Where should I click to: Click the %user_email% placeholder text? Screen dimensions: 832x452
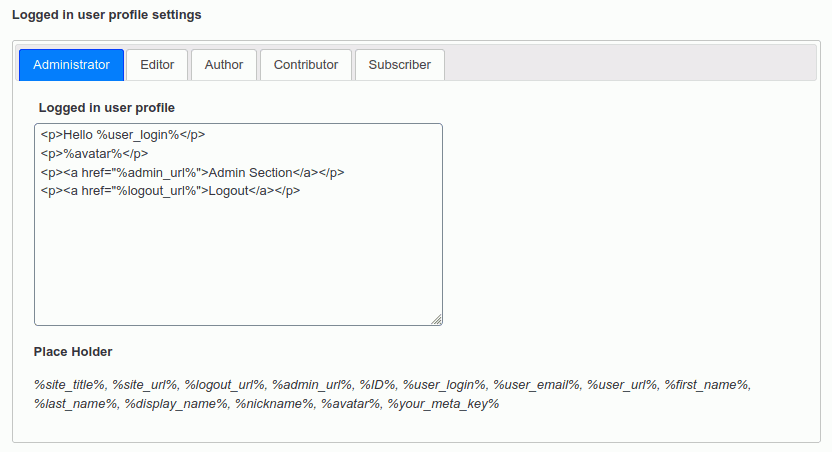coord(536,385)
